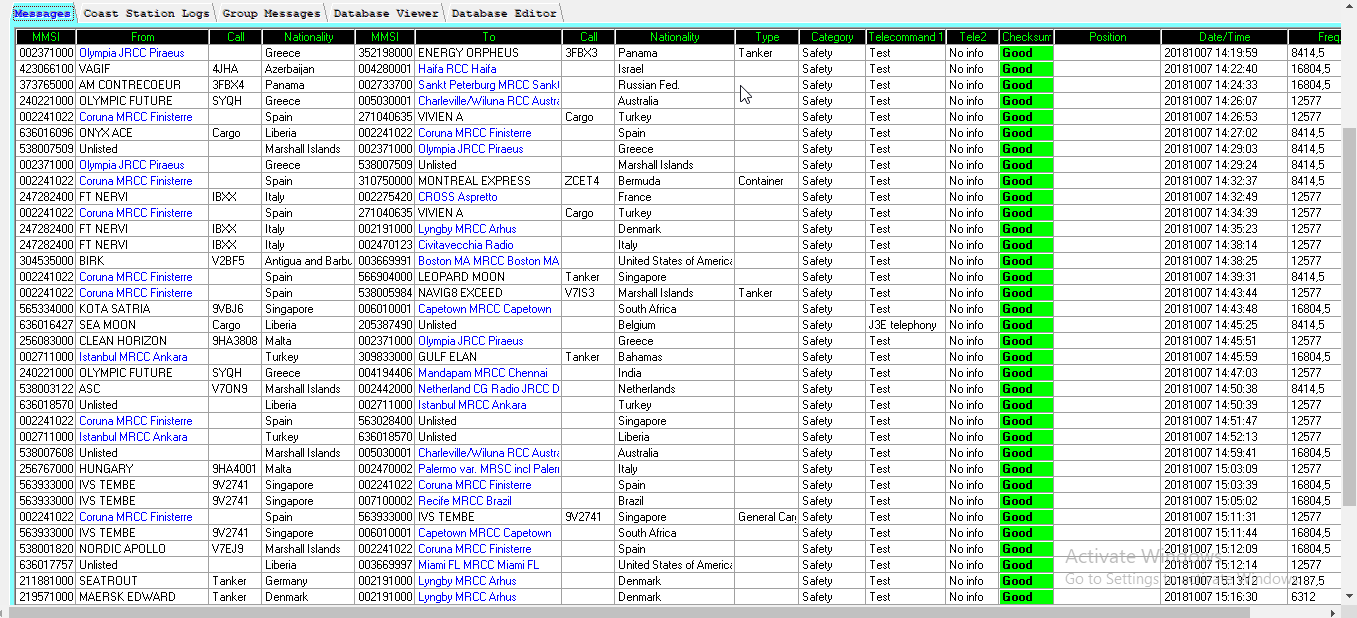Click the Checksum column header
Image resolution: width=1357 pixels, height=618 pixels.
point(1026,37)
